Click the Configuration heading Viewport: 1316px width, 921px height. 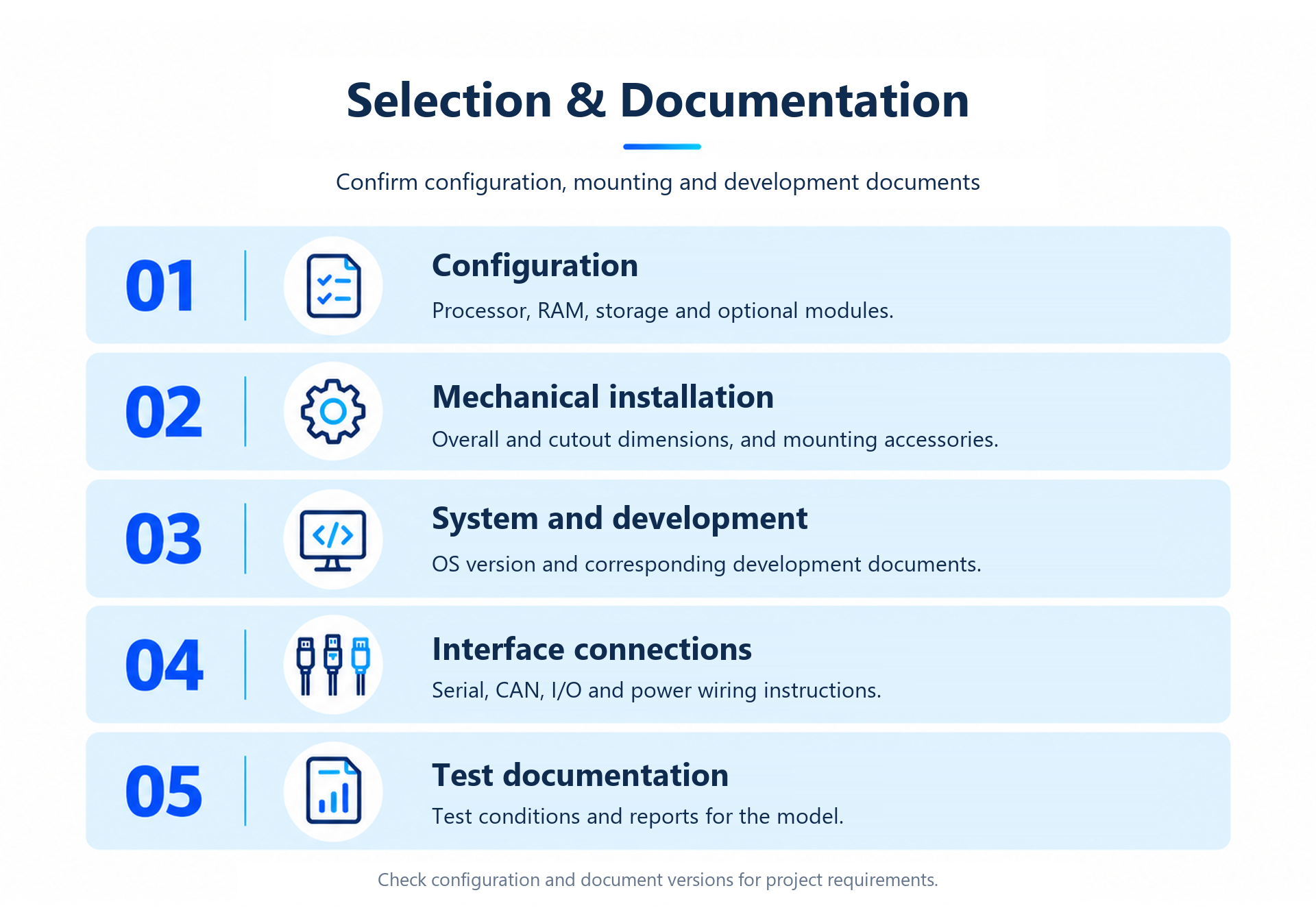coord(535,266)
